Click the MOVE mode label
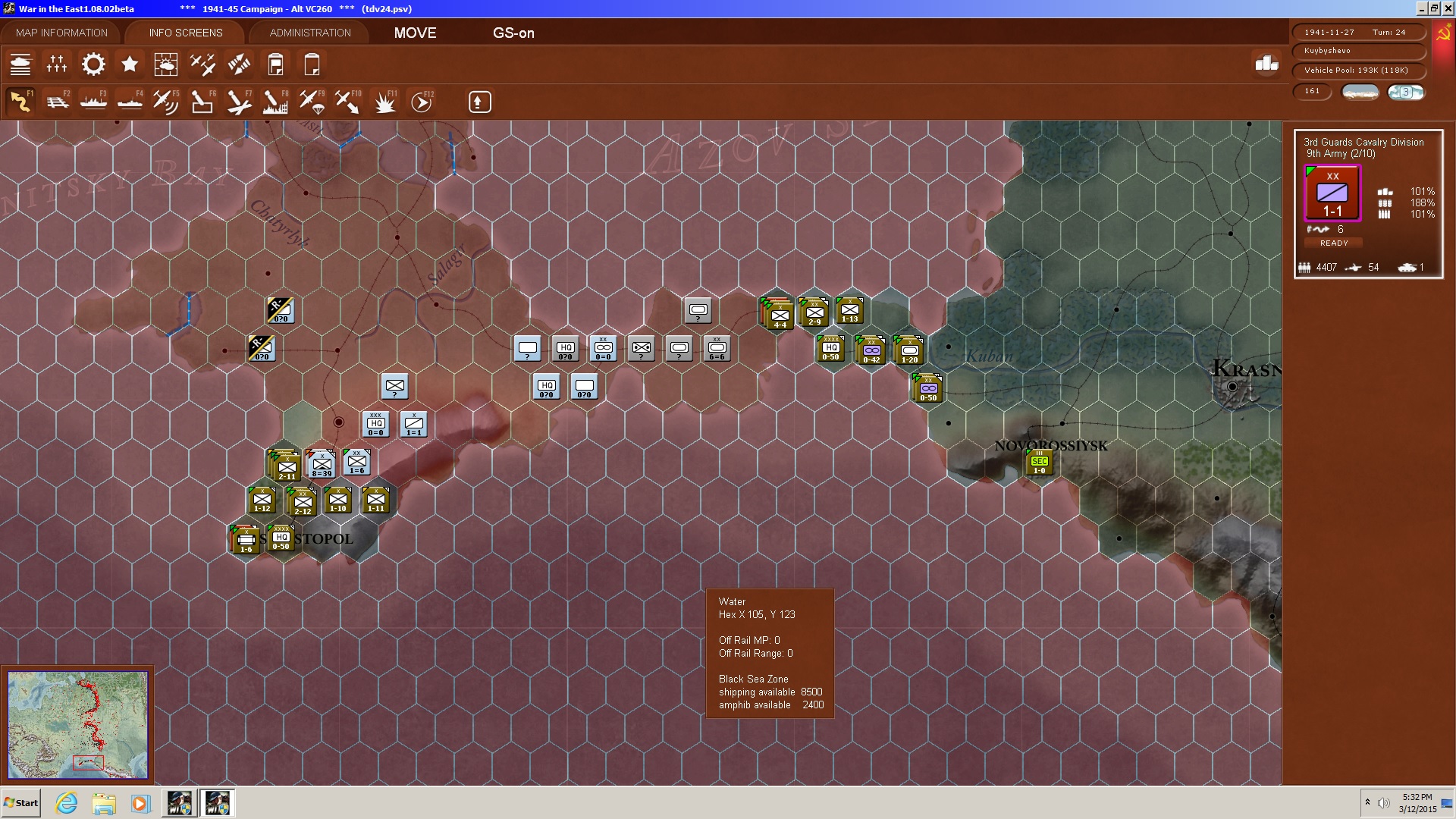Screen dimensions: 1456x819 (415, 33)
